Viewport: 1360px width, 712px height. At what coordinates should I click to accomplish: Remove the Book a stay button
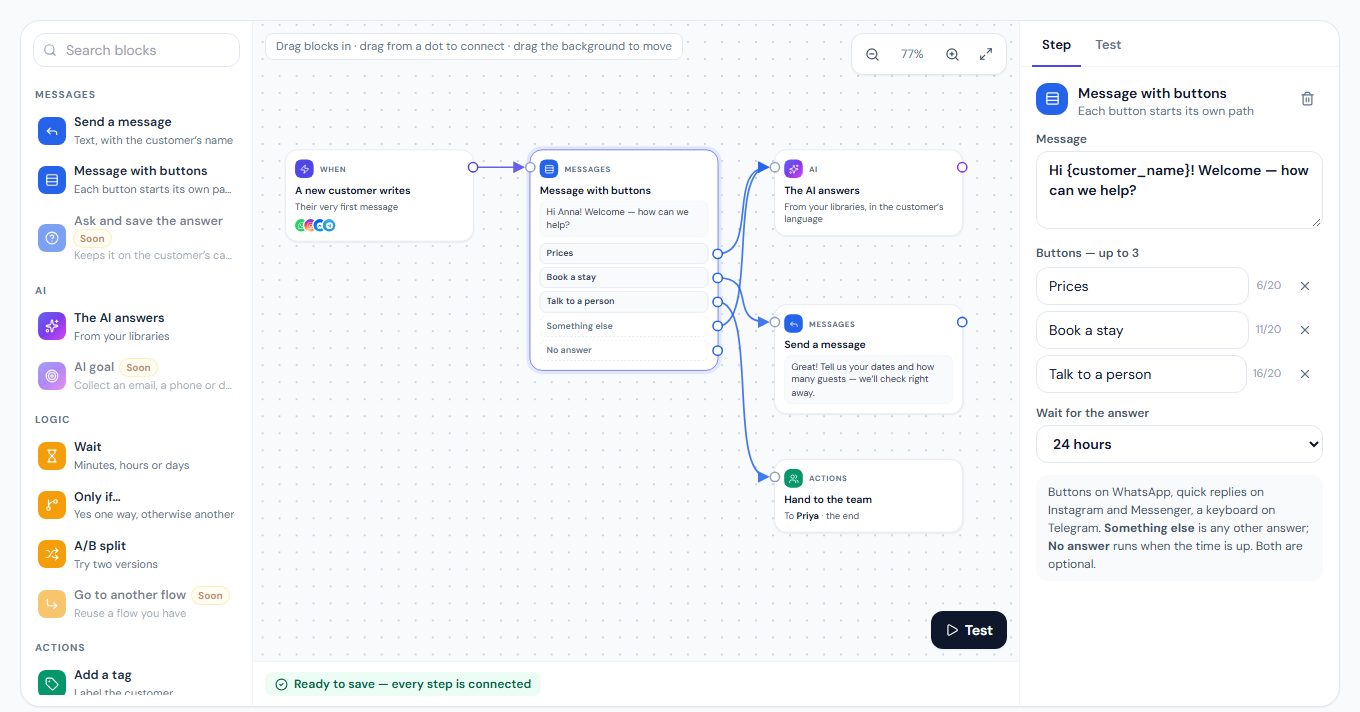(1305, 330)
